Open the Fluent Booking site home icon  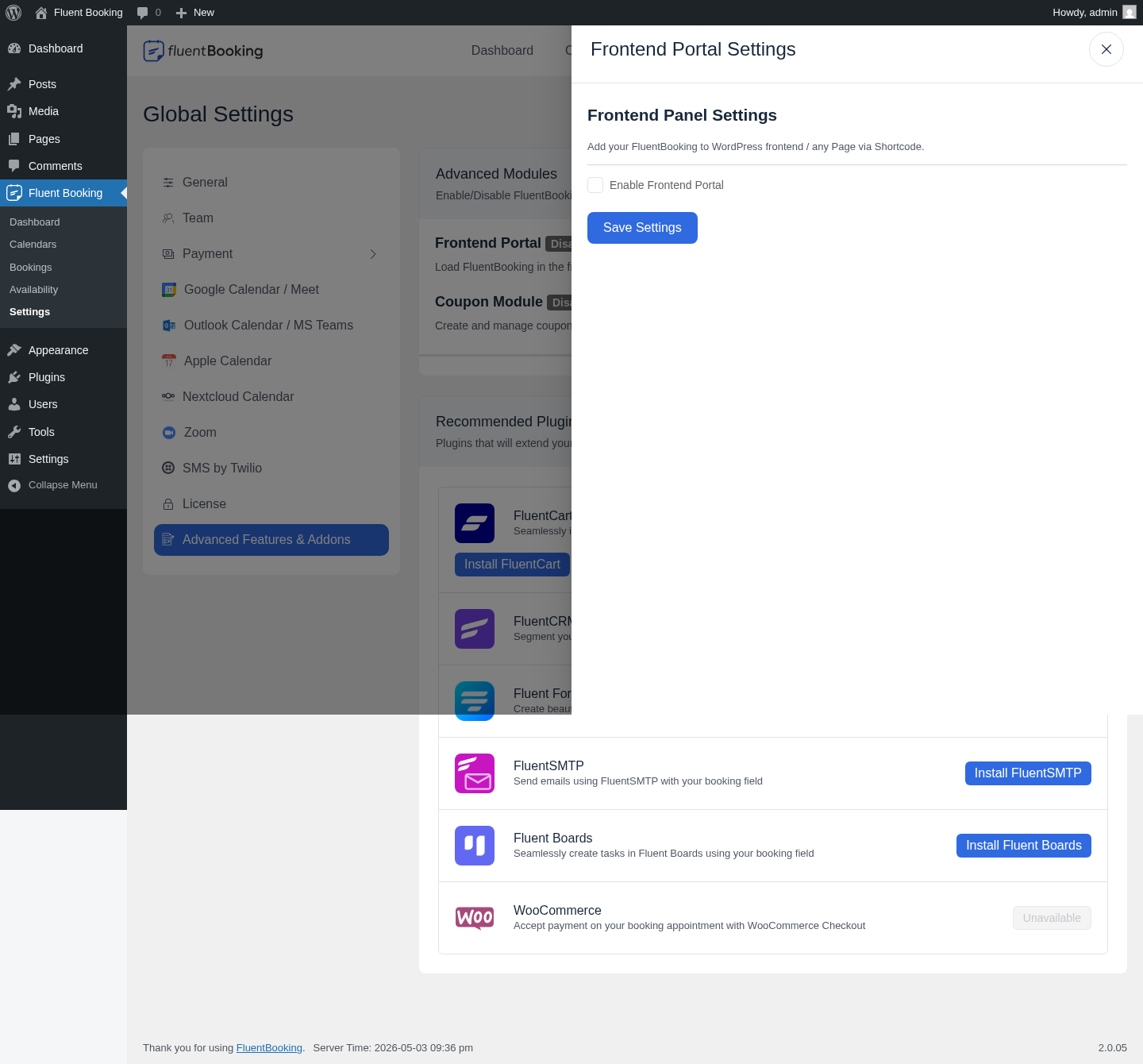41,13
